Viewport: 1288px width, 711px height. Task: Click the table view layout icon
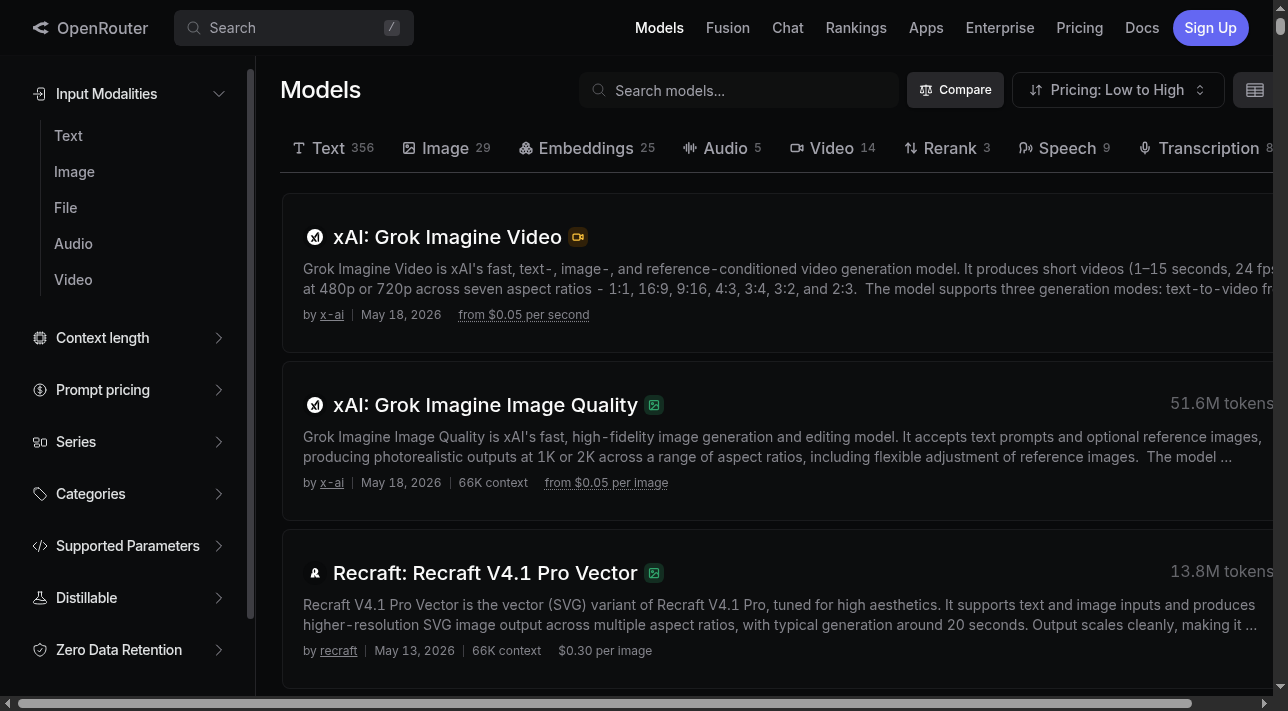pyautogui.click(x=1255, y=90)
